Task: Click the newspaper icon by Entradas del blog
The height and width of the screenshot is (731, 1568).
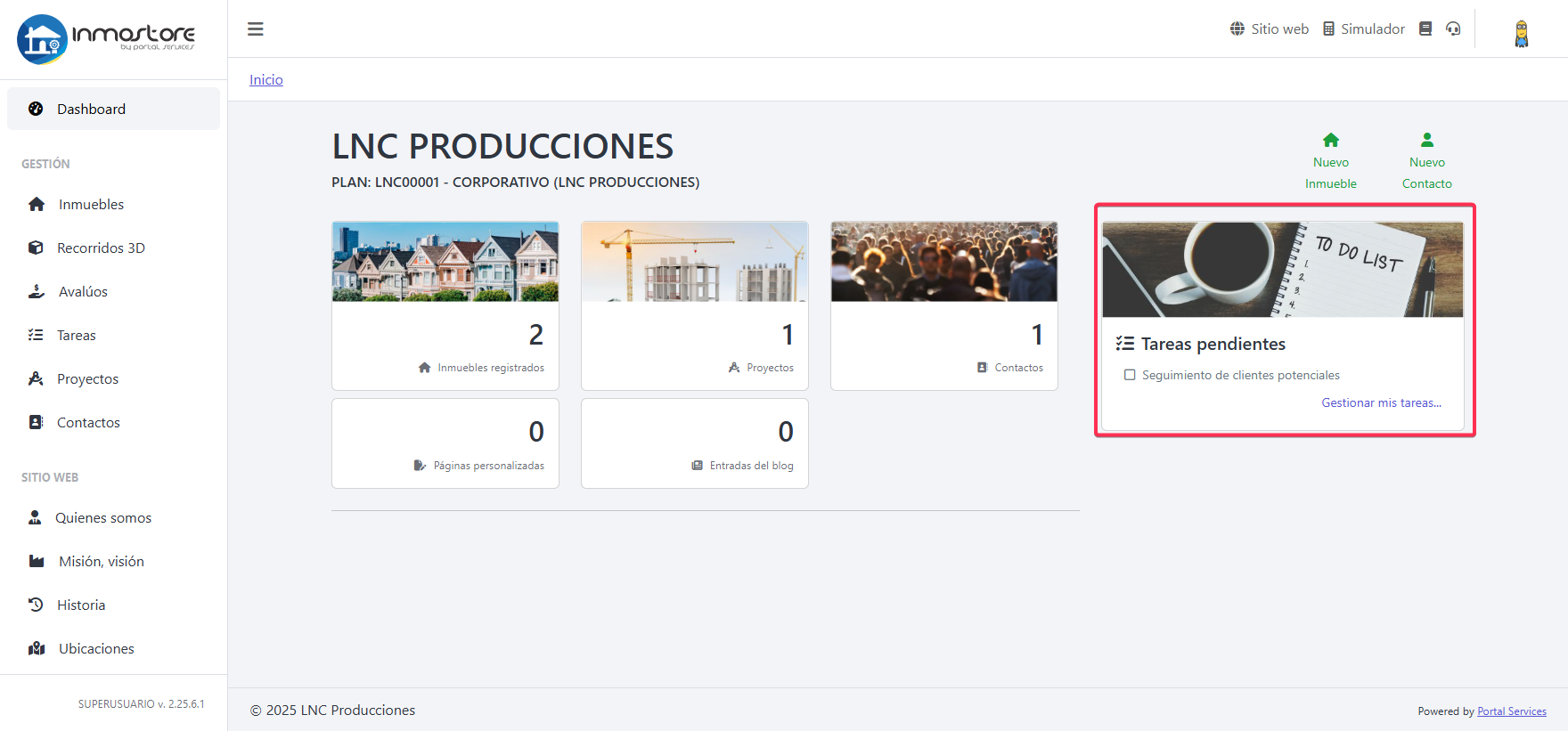Action: pyautogui.click(x=698, y=466)
